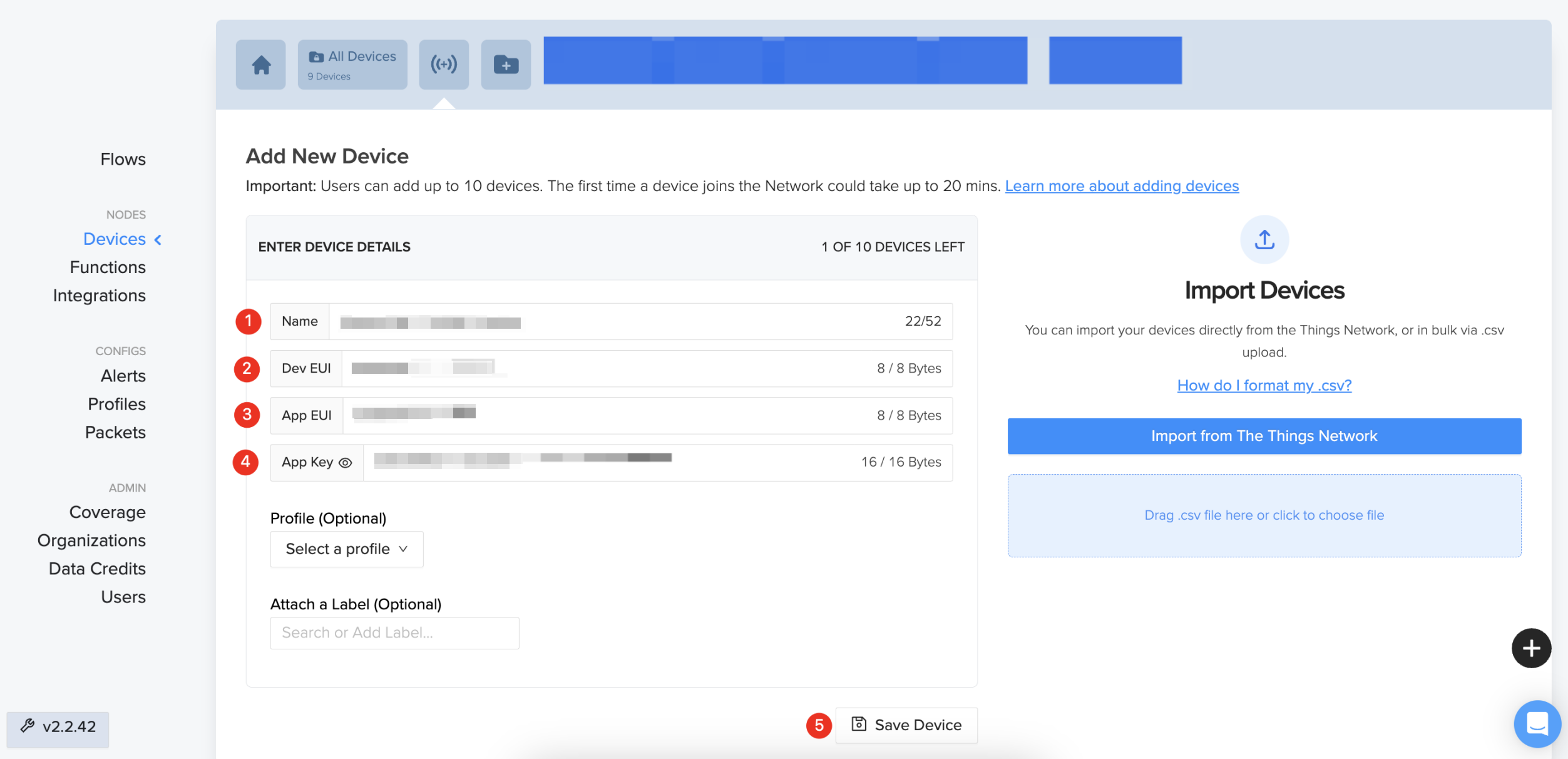The width and height of the screenshot is (1568, 759).
Task: Click the wrench version v2.2.42 badge
Action: [x=58, y=727]
